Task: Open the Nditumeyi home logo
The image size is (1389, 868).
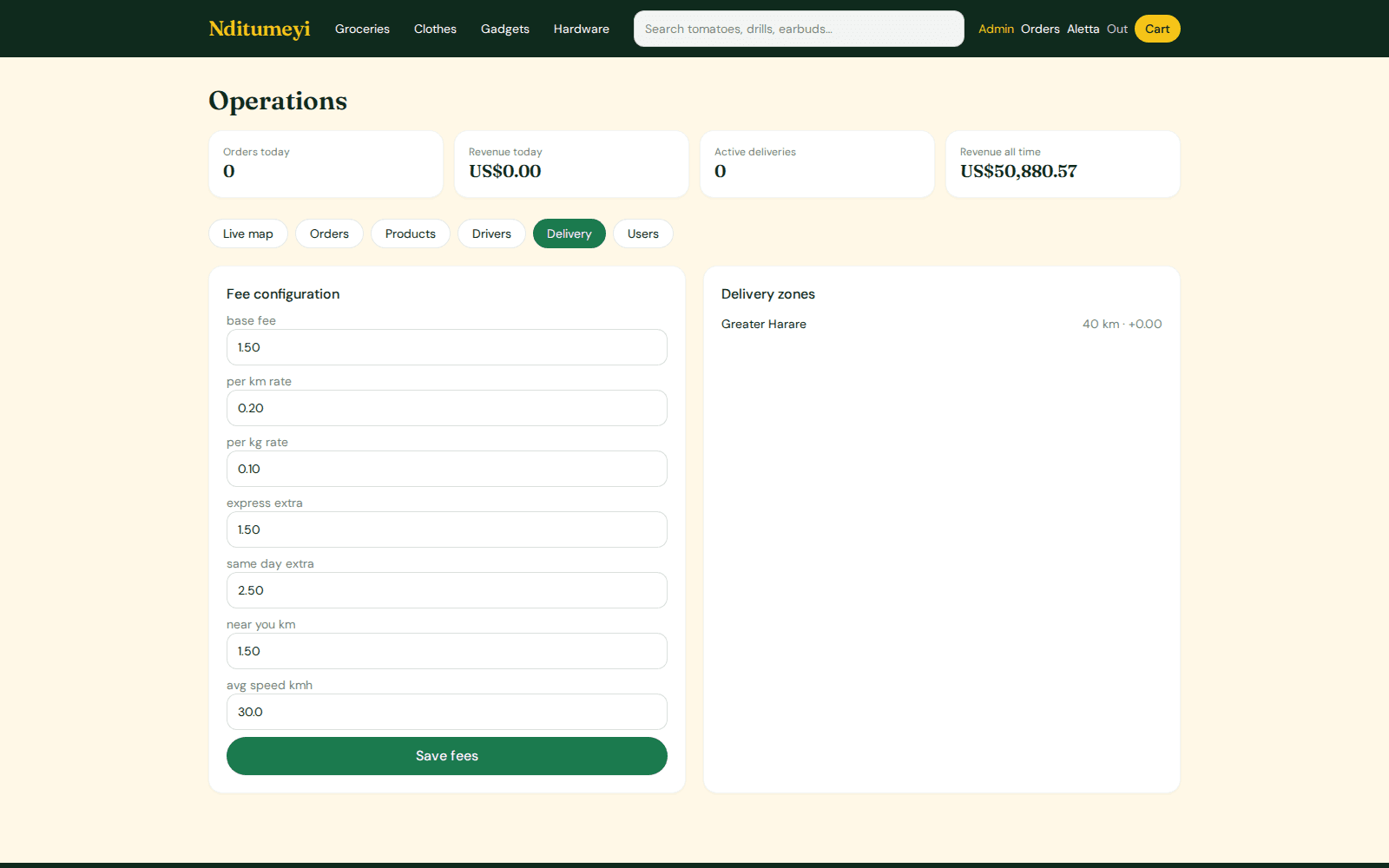Action: click(x=259, y=29)
